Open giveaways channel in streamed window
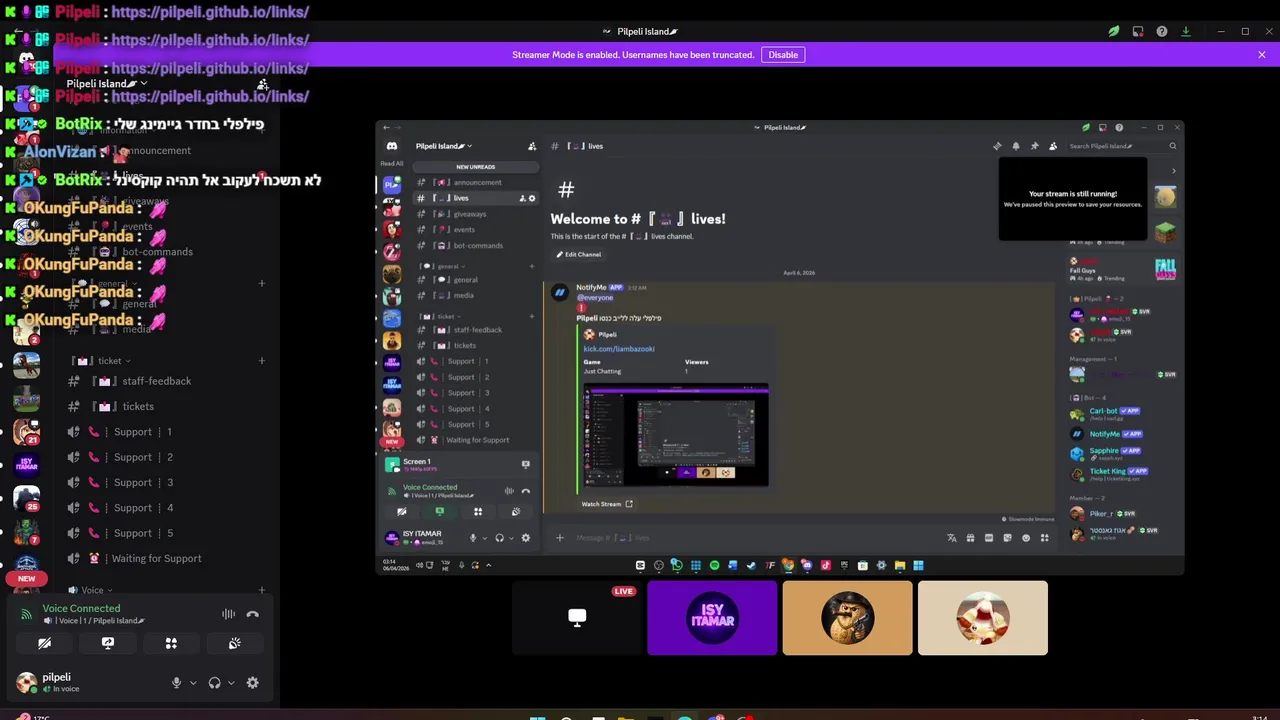Image resolution: width=1280 pixels, height=720 pixels. [476, 214]
